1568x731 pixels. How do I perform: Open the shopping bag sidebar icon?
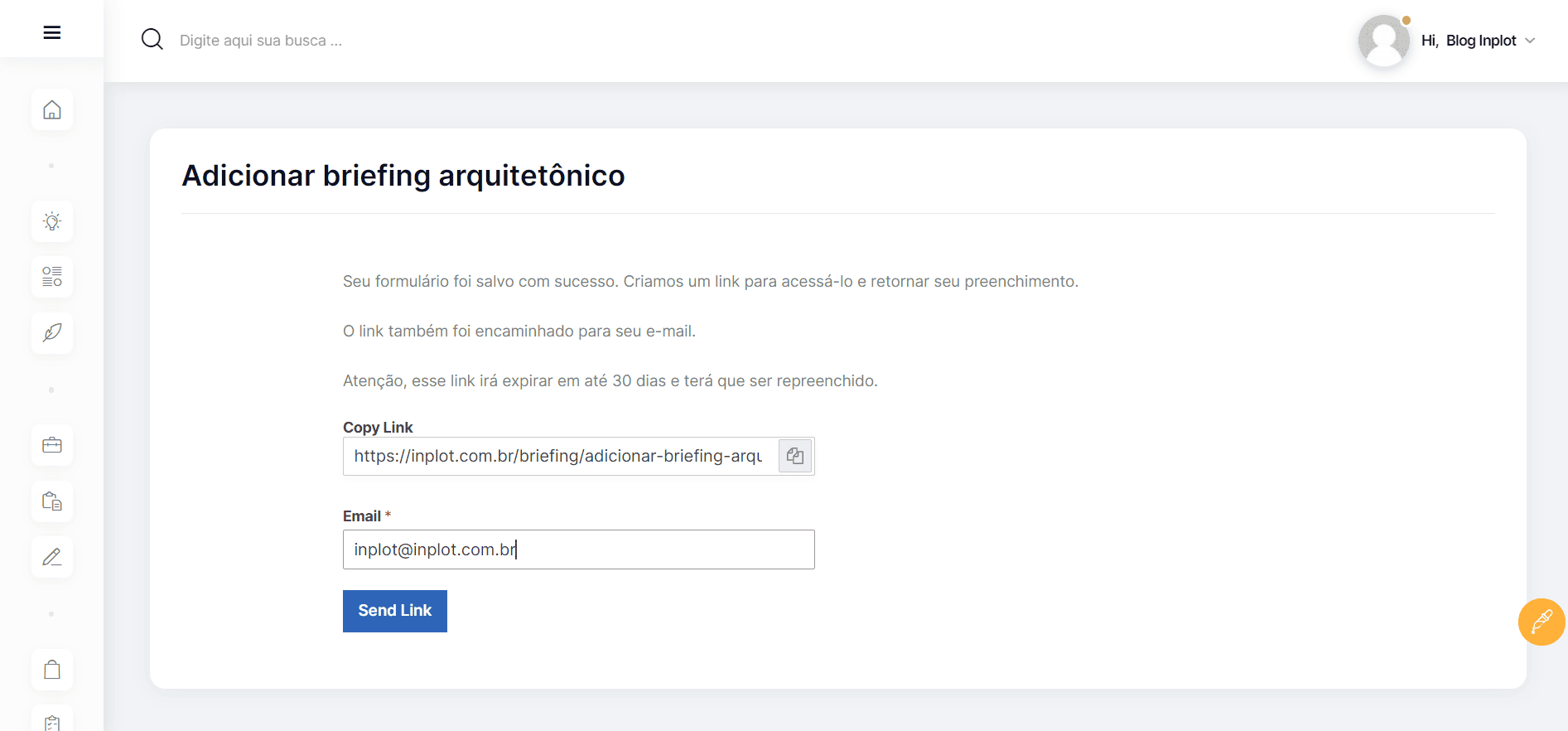pos(52,670)
